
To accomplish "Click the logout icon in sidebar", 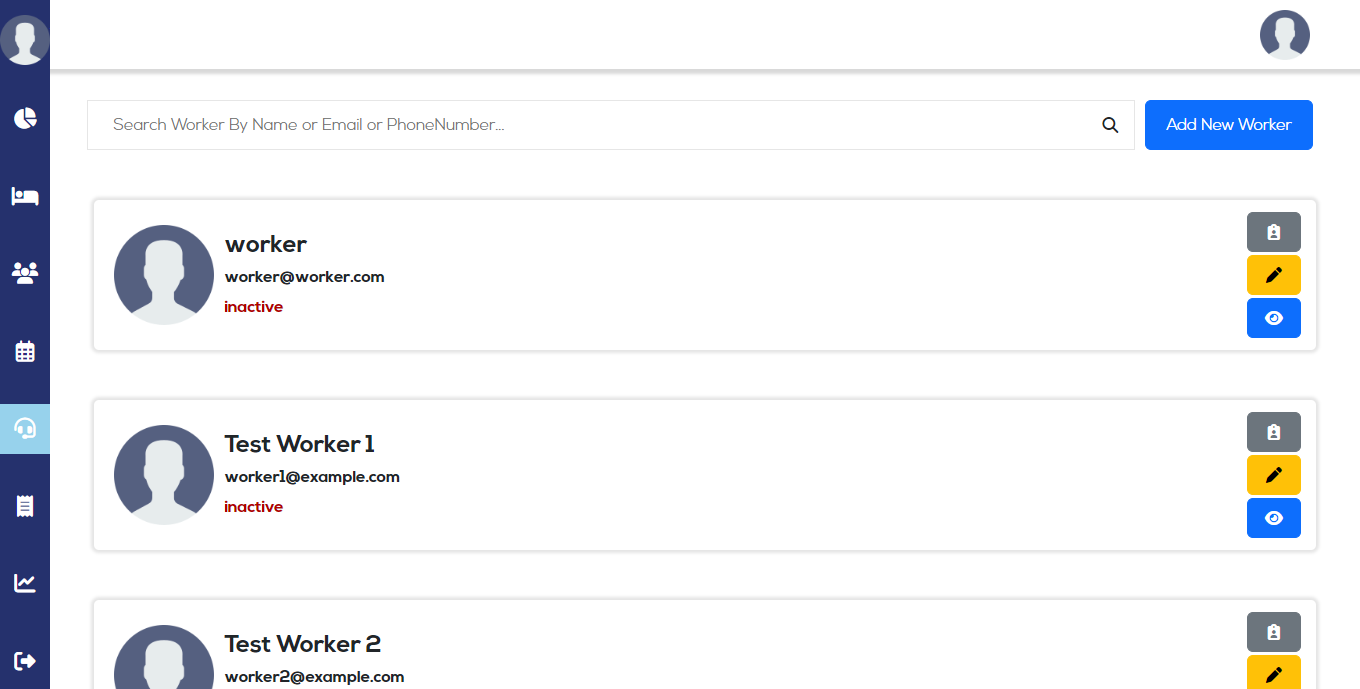I will [x=25, y=660].
